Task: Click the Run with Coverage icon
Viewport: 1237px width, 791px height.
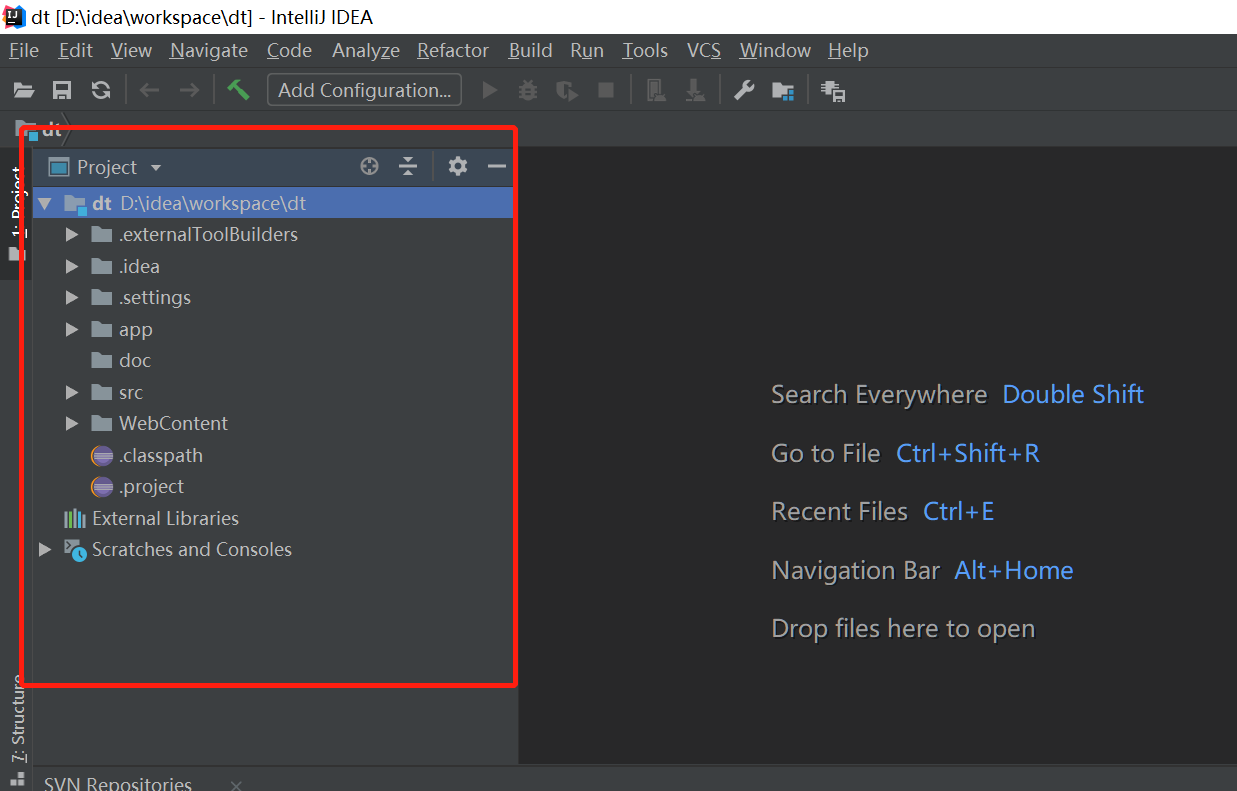Action: click(x=567, y=91)
